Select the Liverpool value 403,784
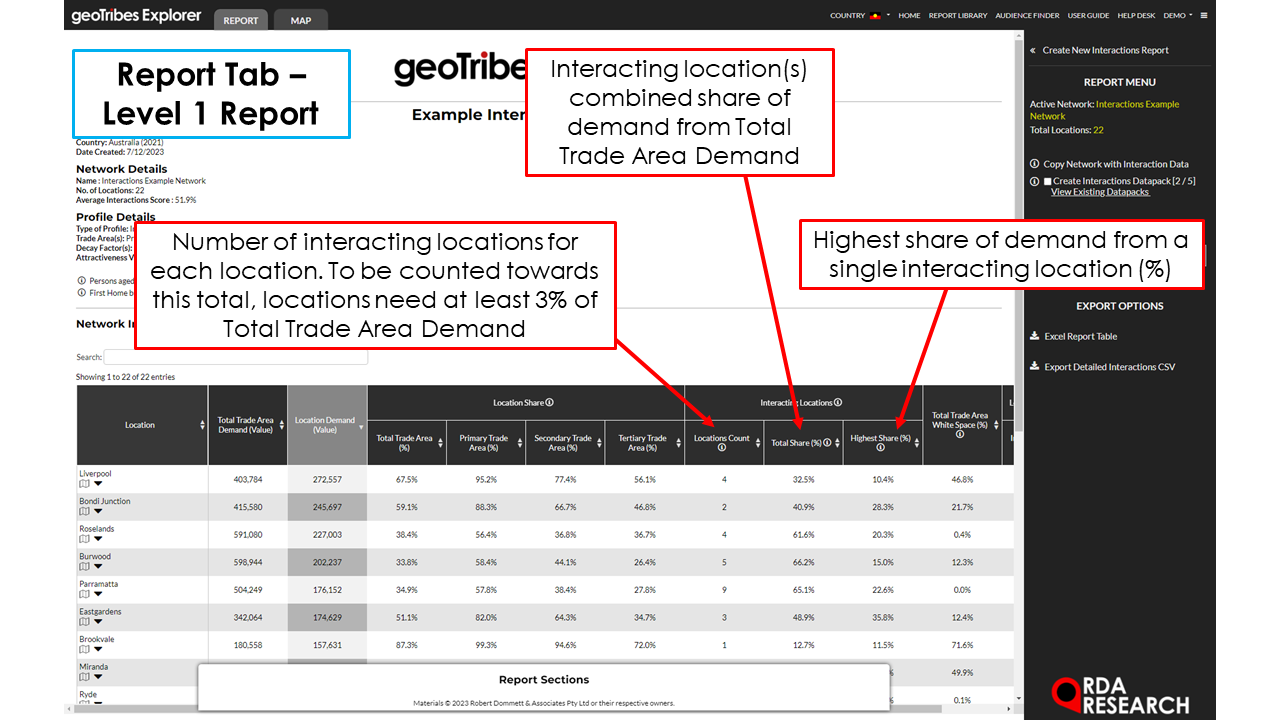This screenshot has height=720, width=1280. (x=248, y=480)
